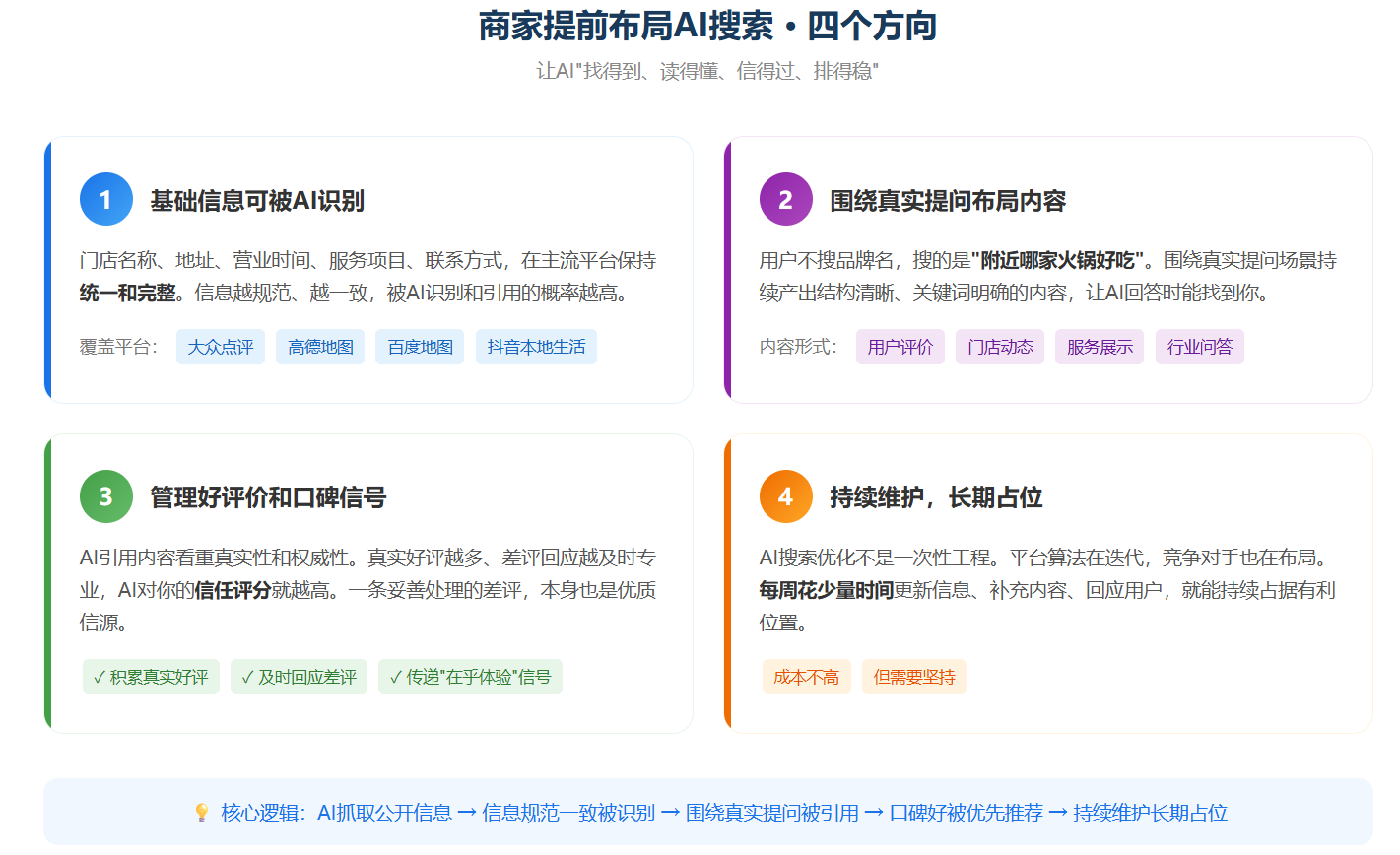Click the green number 3 circle badge
This screenshot has width=1400, height=855.
click(105, 496)
